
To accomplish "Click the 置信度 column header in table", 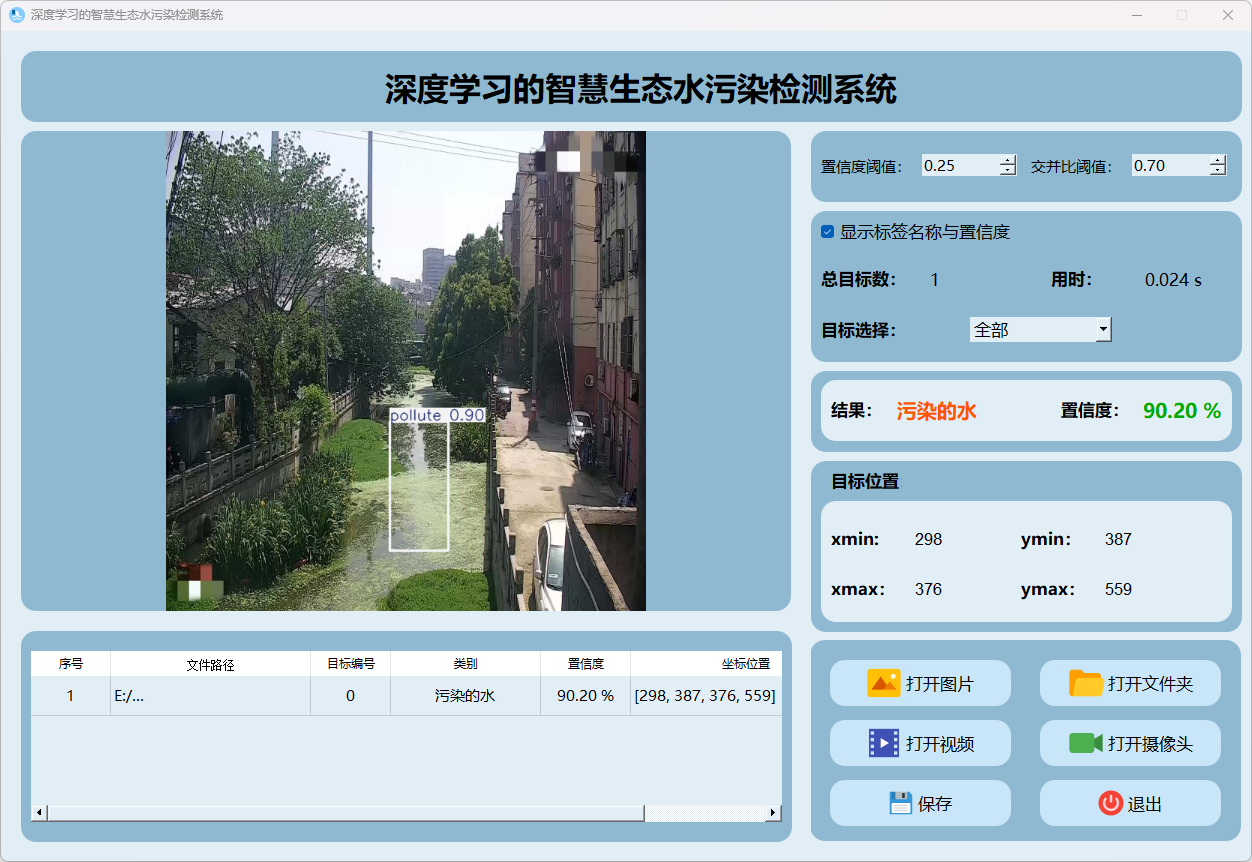I will click(585, 664).
